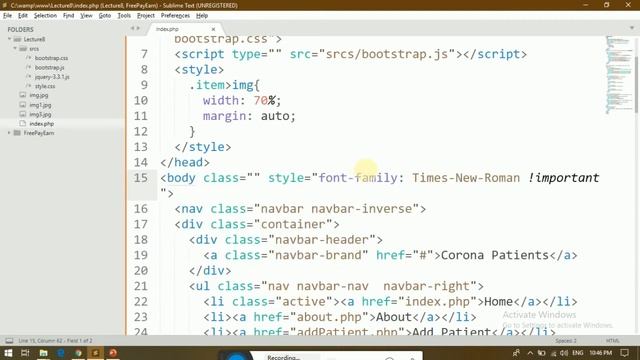This screenshot has width=640, height=360.
Task: Click "navbar-header" class value
Action: tap(322, 240)
